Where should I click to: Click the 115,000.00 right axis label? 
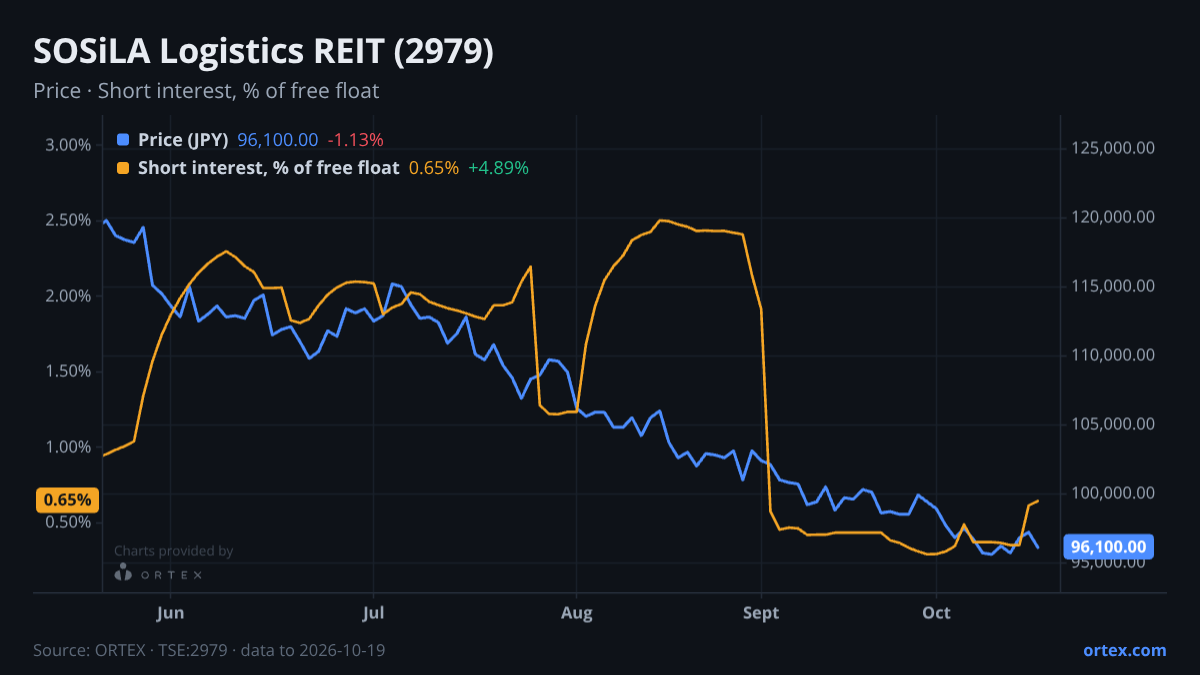(1112, 286)
